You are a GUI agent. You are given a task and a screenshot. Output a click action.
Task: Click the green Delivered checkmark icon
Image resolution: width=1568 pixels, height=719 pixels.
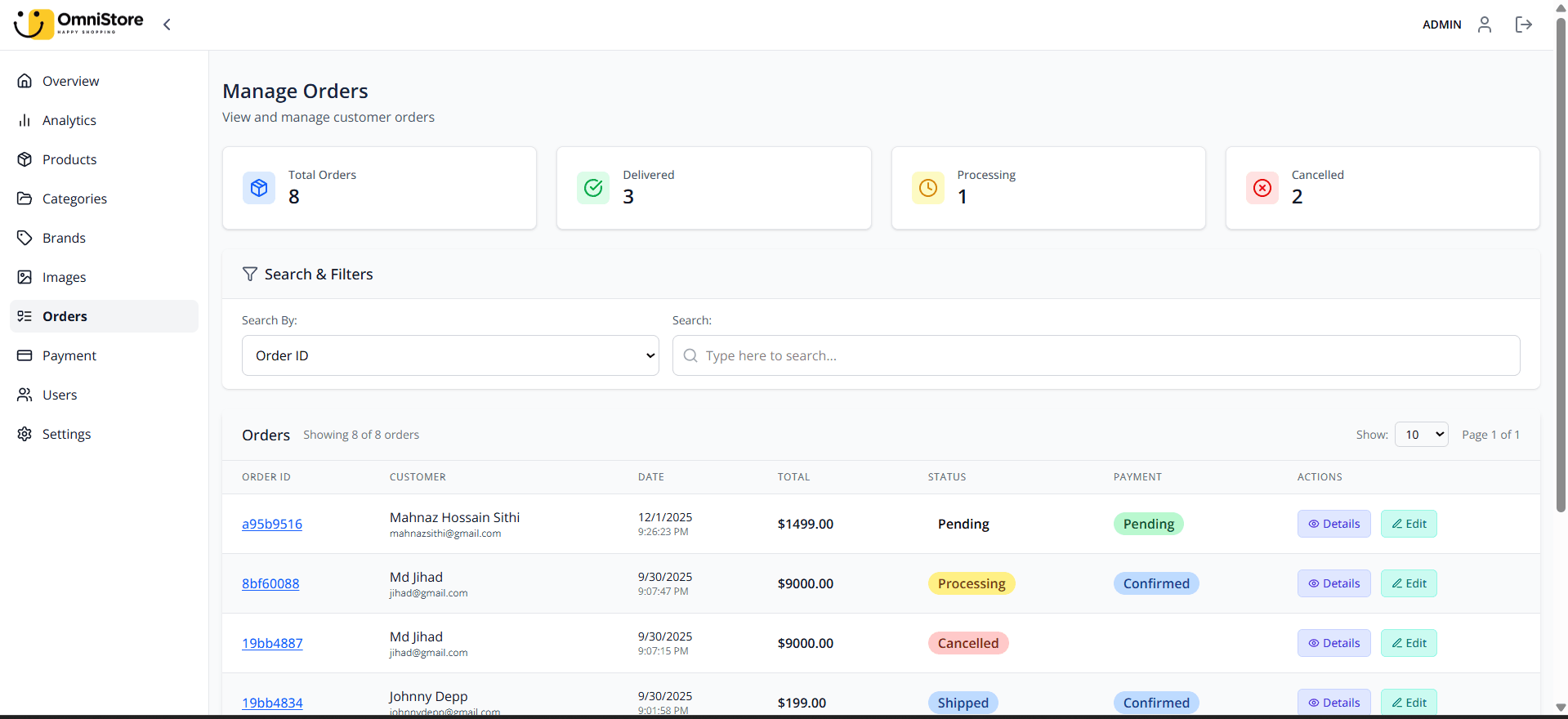[593, 188]
